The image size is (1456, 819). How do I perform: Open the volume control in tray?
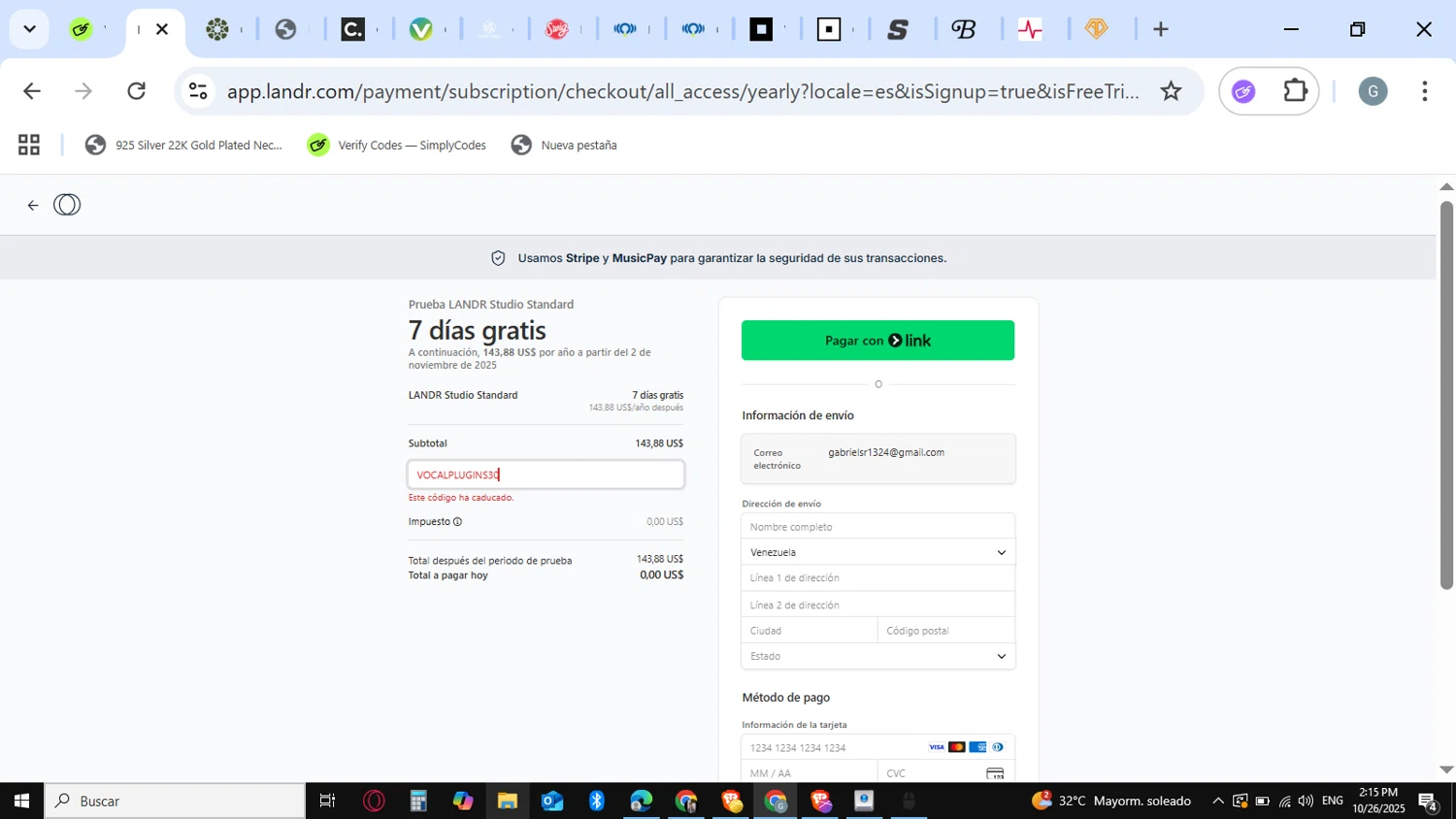pos(1306,801)
